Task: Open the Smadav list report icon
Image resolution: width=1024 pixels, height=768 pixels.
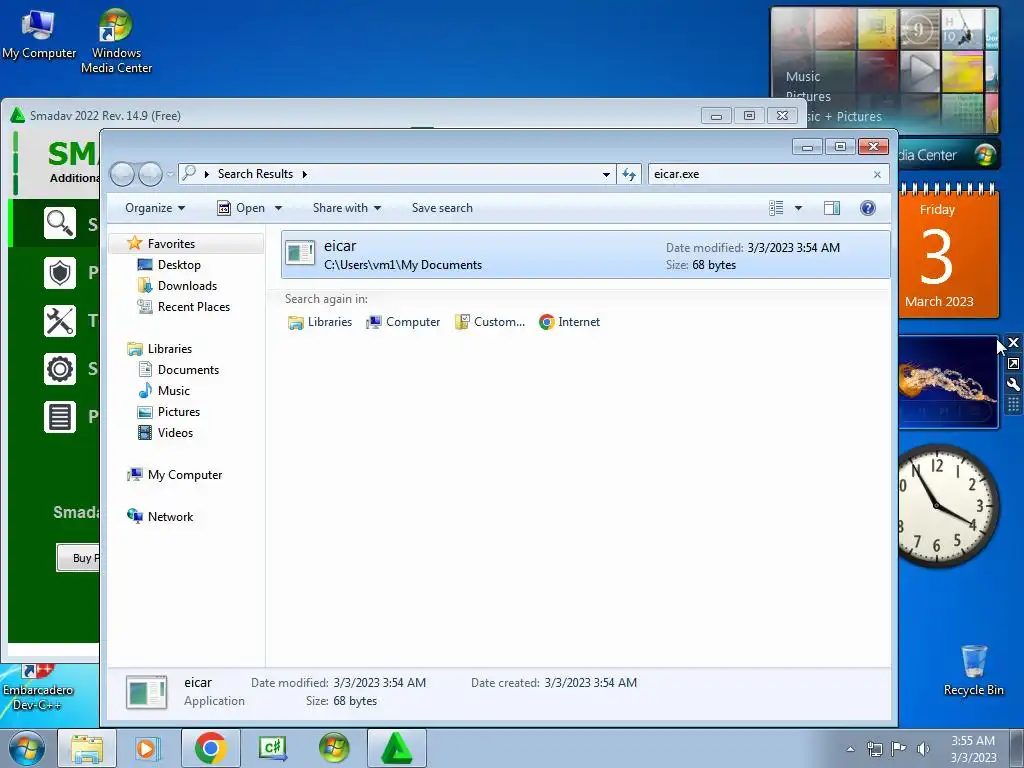Action: pos(60,417)
